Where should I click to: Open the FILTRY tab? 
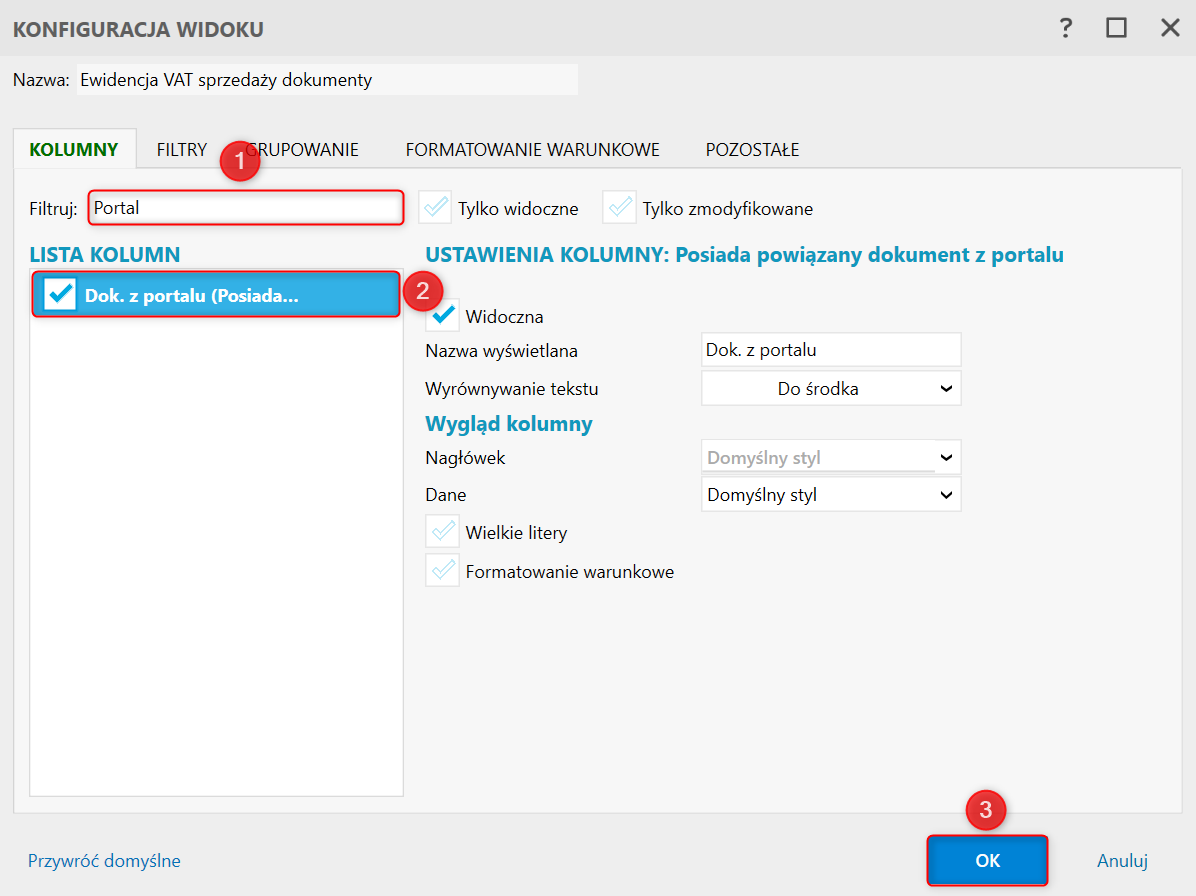click(182, 149)
